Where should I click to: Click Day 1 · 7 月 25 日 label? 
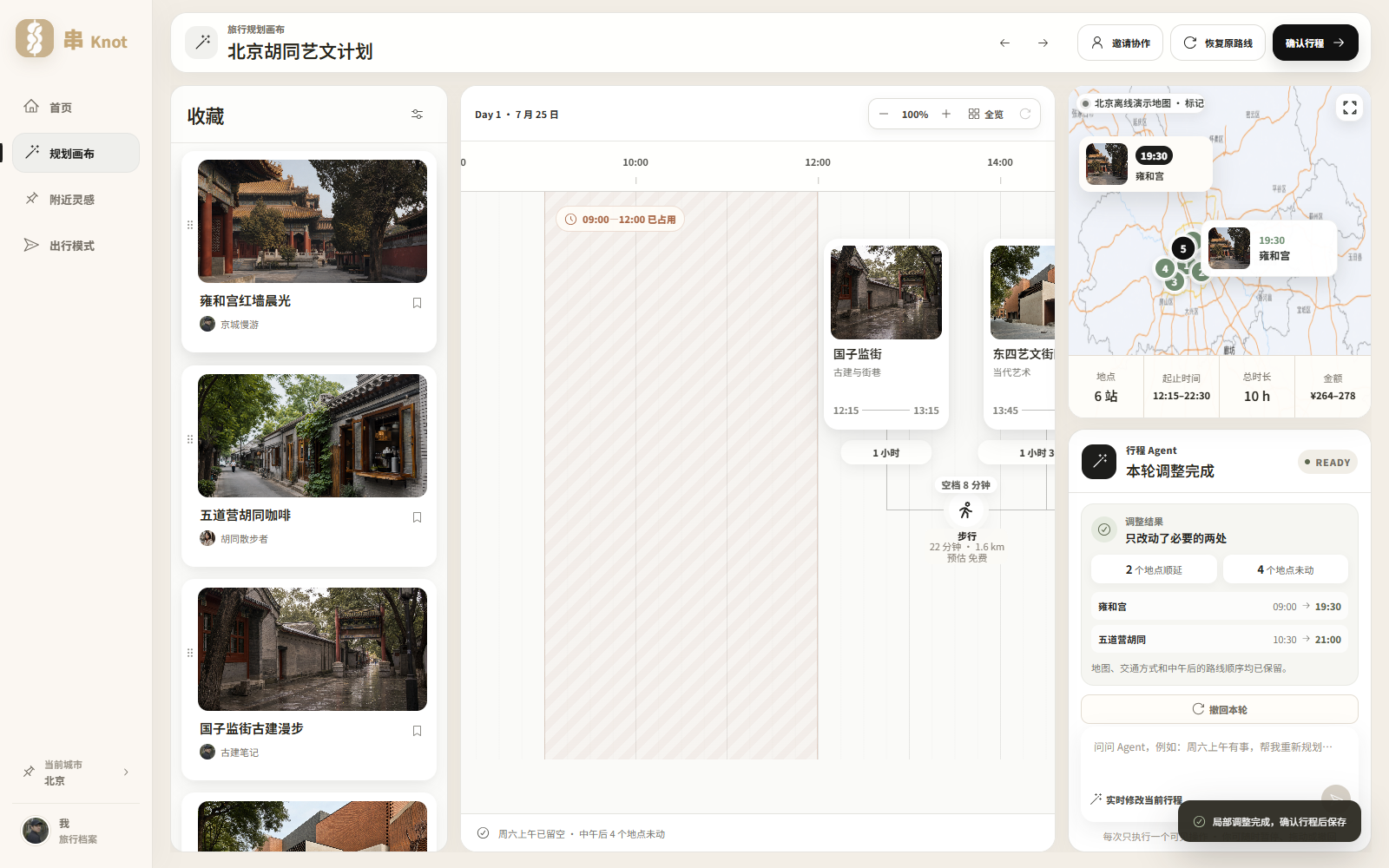[x=517, y=115]
